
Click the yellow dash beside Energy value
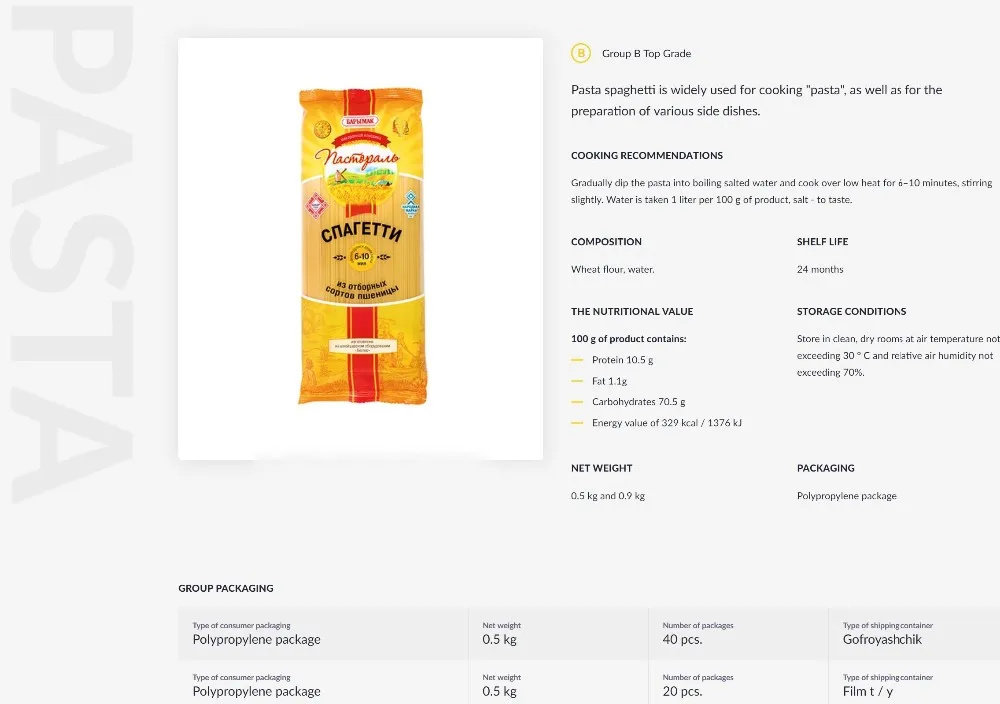coord(577,423)
